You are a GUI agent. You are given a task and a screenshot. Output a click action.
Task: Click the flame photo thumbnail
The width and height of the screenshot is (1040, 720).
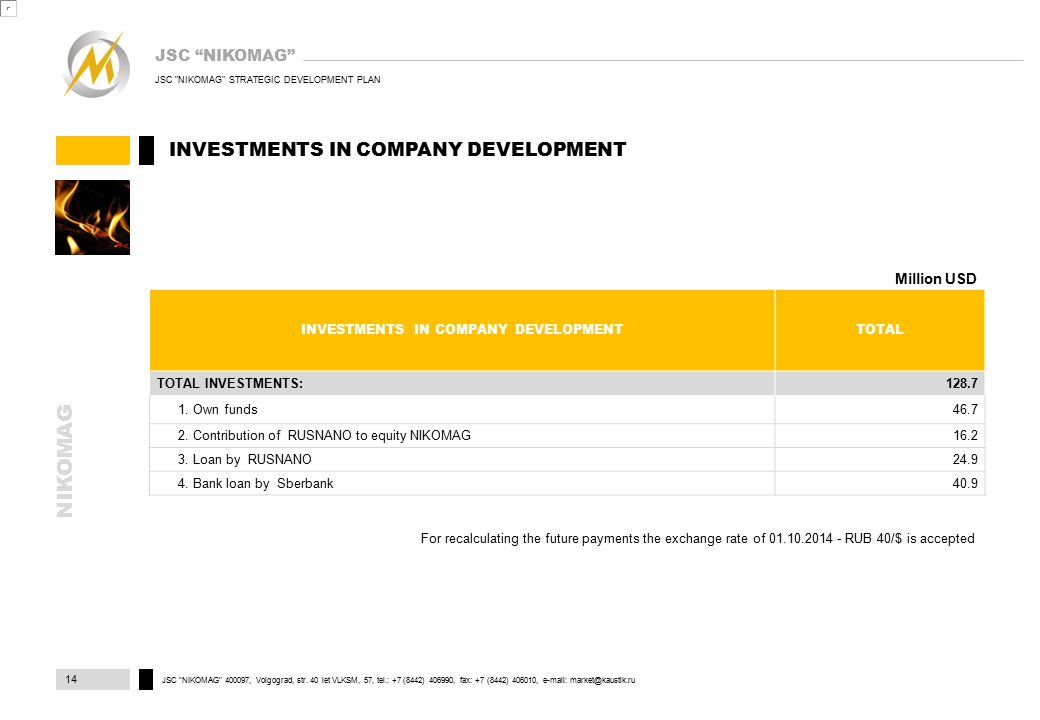click(92, 217)
